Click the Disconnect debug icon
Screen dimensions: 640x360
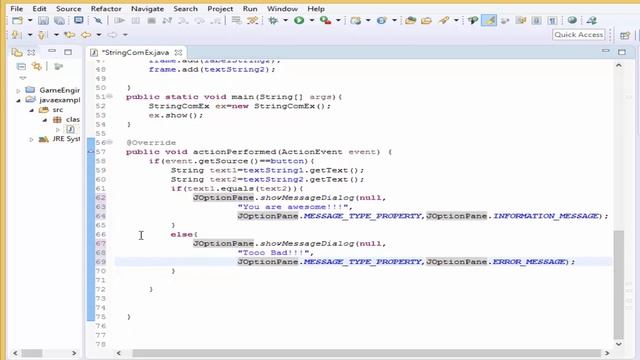click(x=167, y=20)
